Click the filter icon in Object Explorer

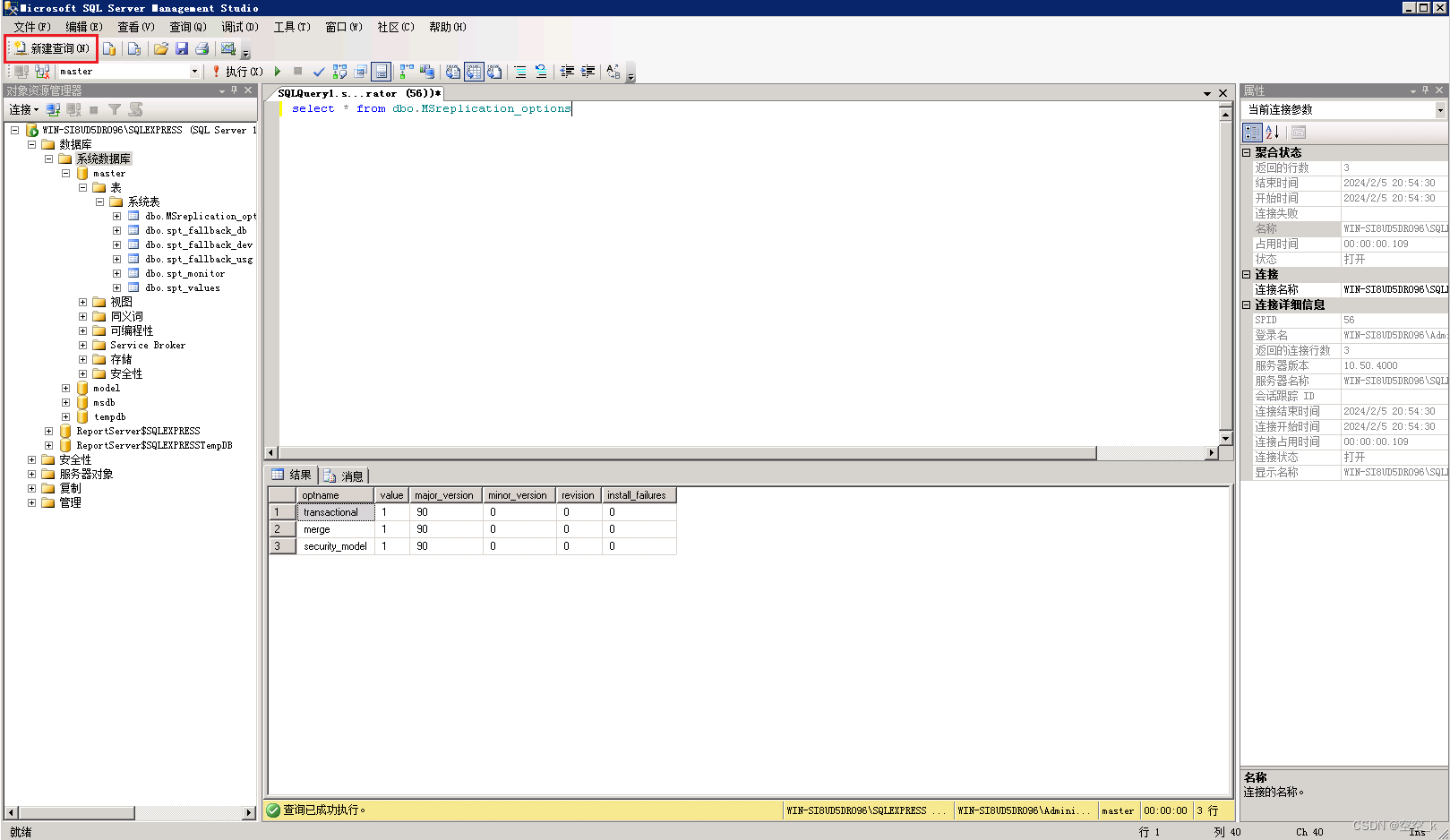[x=115, y=109]
